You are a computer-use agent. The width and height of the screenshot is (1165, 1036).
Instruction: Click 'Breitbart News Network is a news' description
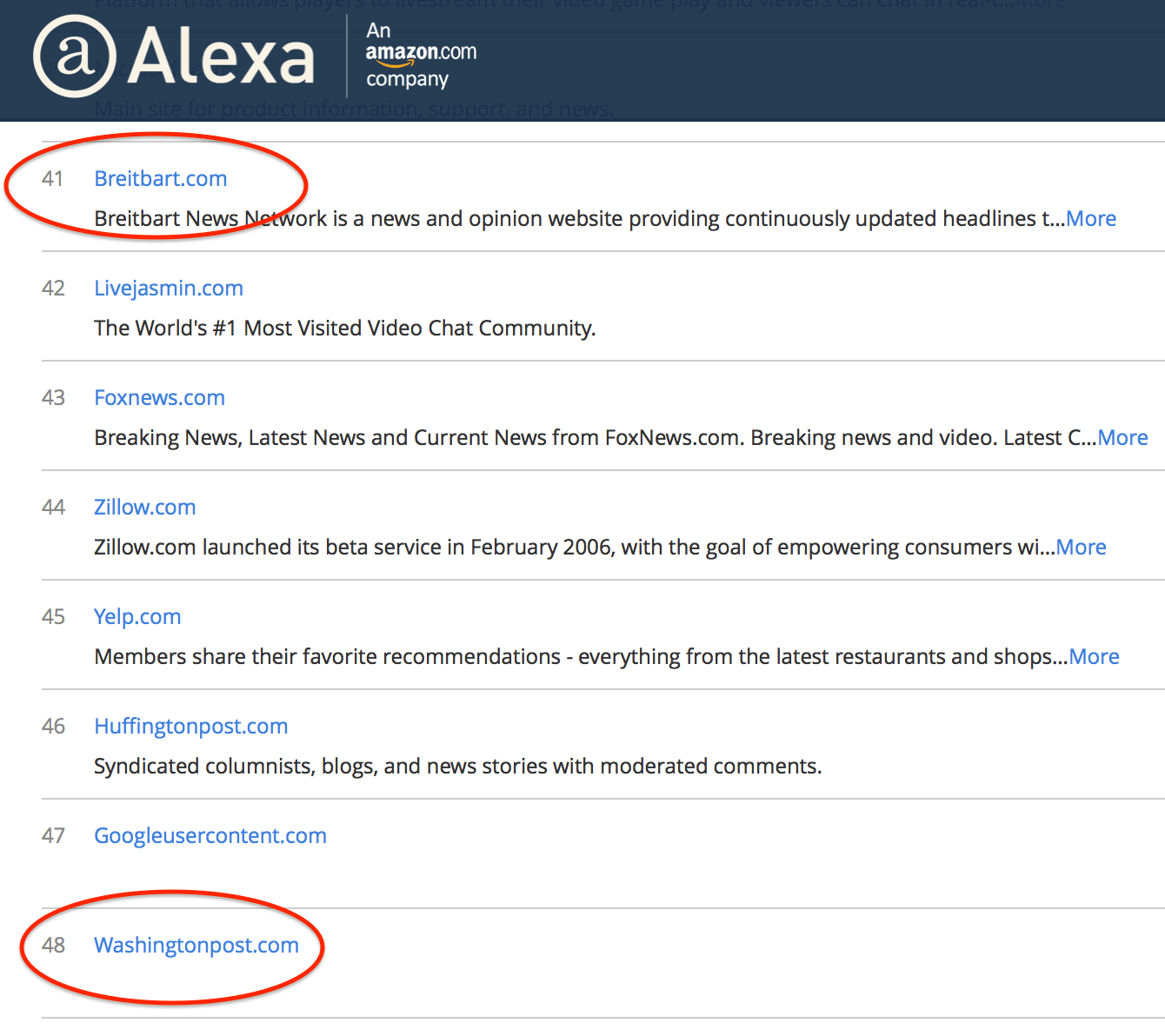[x=580, y=218]
